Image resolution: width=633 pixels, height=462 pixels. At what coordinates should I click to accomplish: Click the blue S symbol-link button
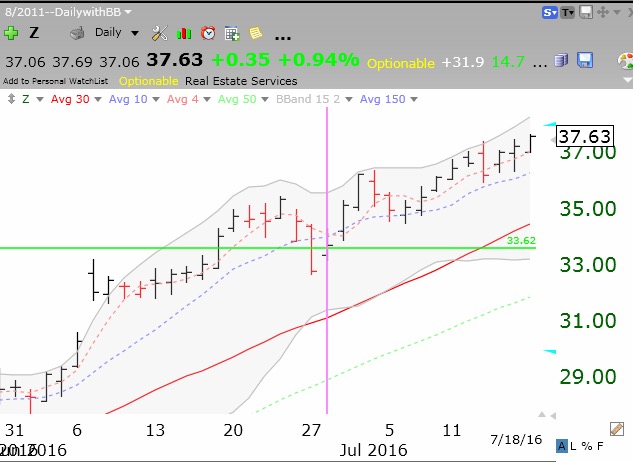(x=549, y=13)
